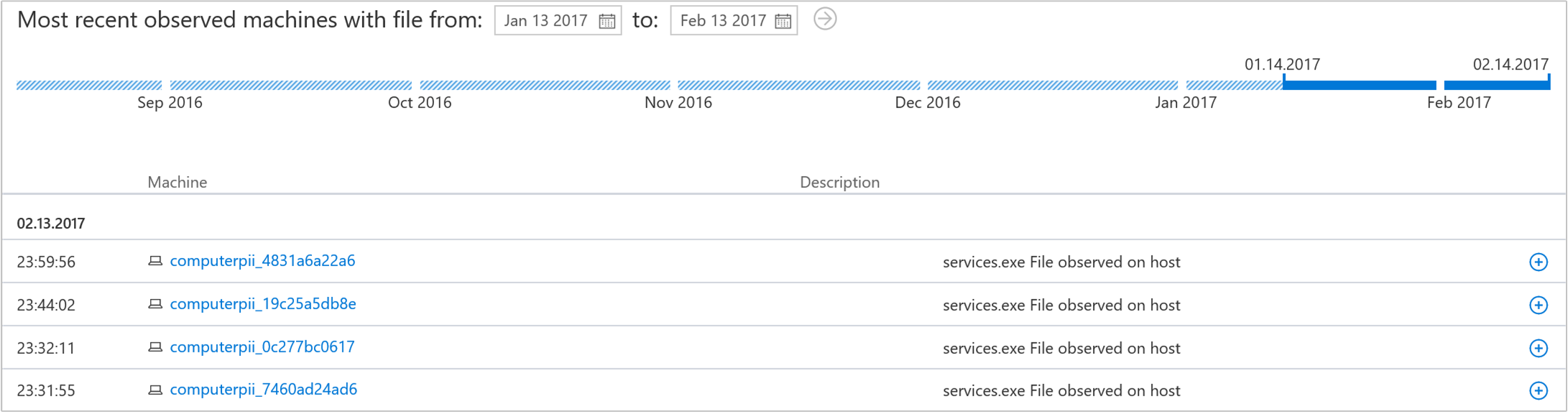Select the Nov 2016 timeline segment
The image size is (1568, 412).
[798, 86]
